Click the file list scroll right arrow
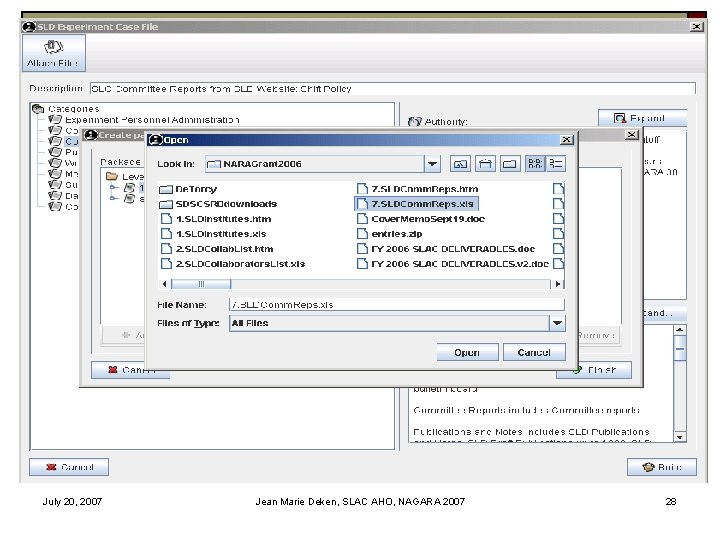720x540 pixels. point(557,284)
